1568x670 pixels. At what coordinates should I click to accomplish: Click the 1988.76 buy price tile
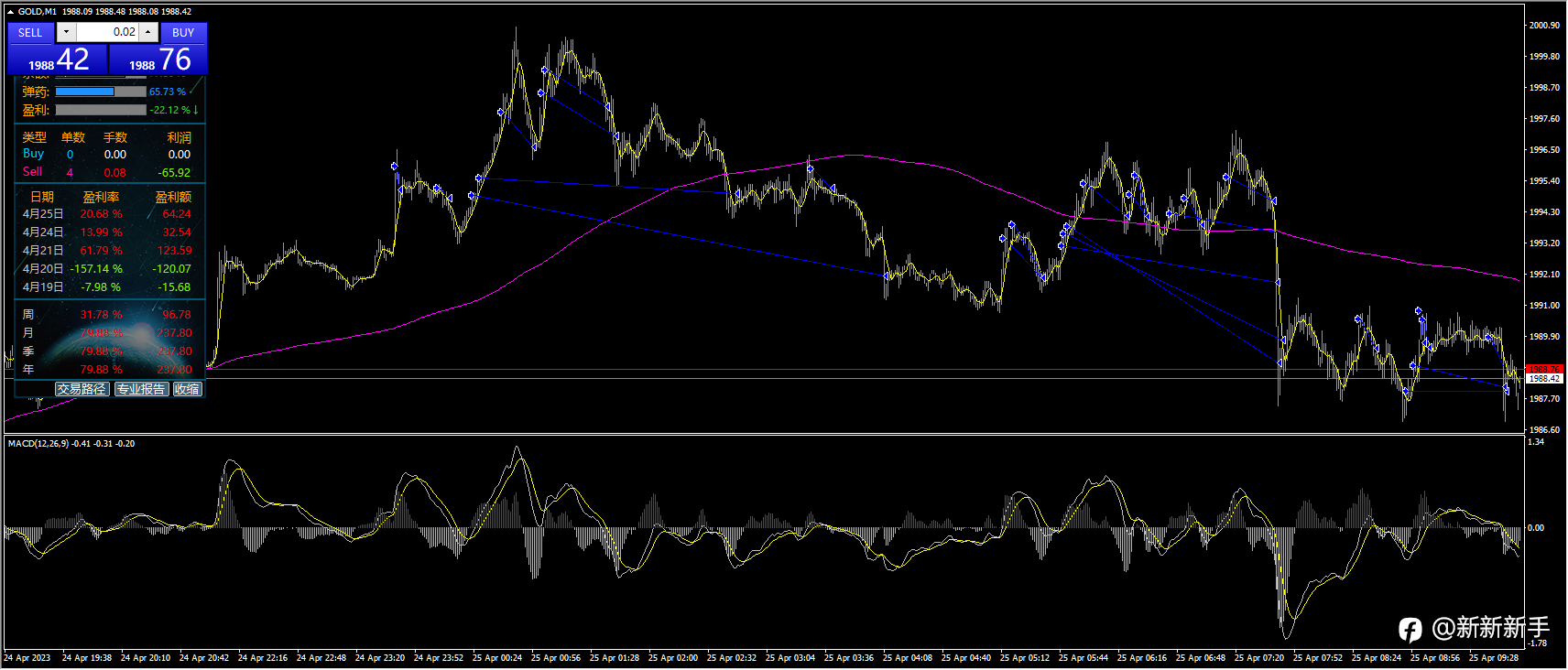(x=158, y=59)
